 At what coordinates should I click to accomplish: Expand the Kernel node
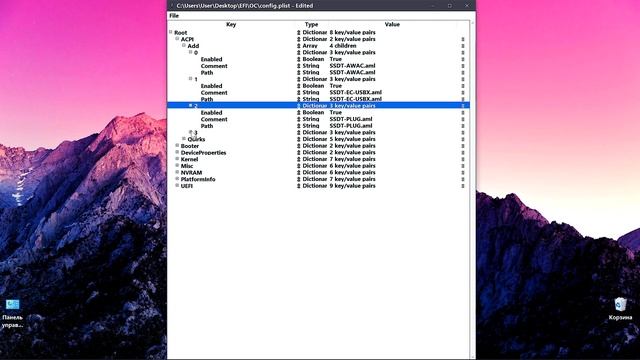click(x=177, y=159)
